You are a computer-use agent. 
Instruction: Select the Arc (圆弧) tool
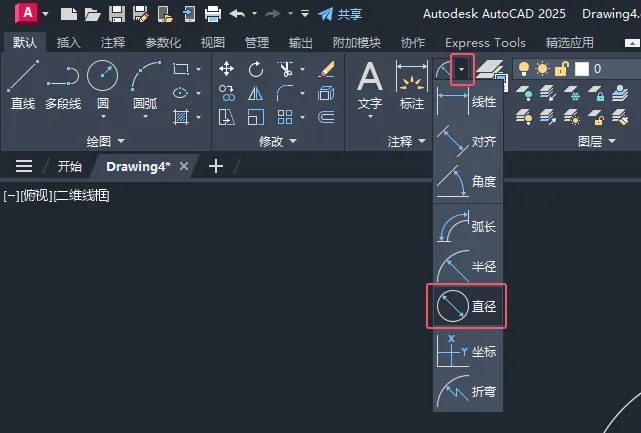coord(145,85)
